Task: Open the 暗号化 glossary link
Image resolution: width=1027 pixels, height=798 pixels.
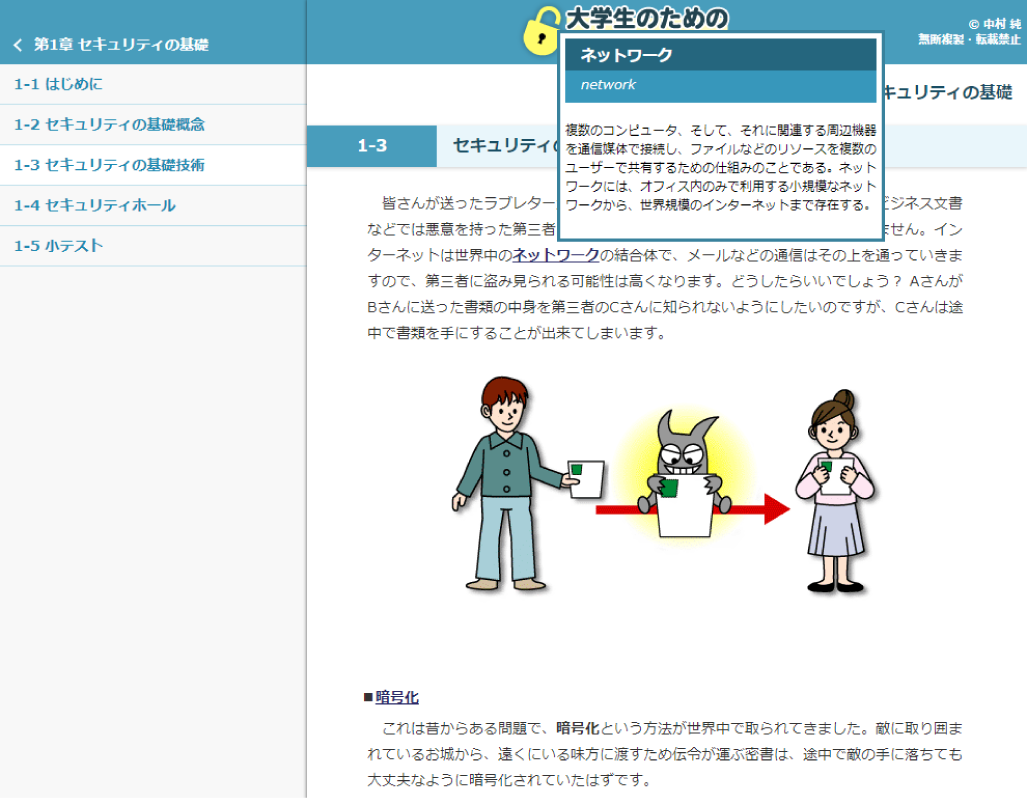Action: pyautogui.click(x=397, y=697)
